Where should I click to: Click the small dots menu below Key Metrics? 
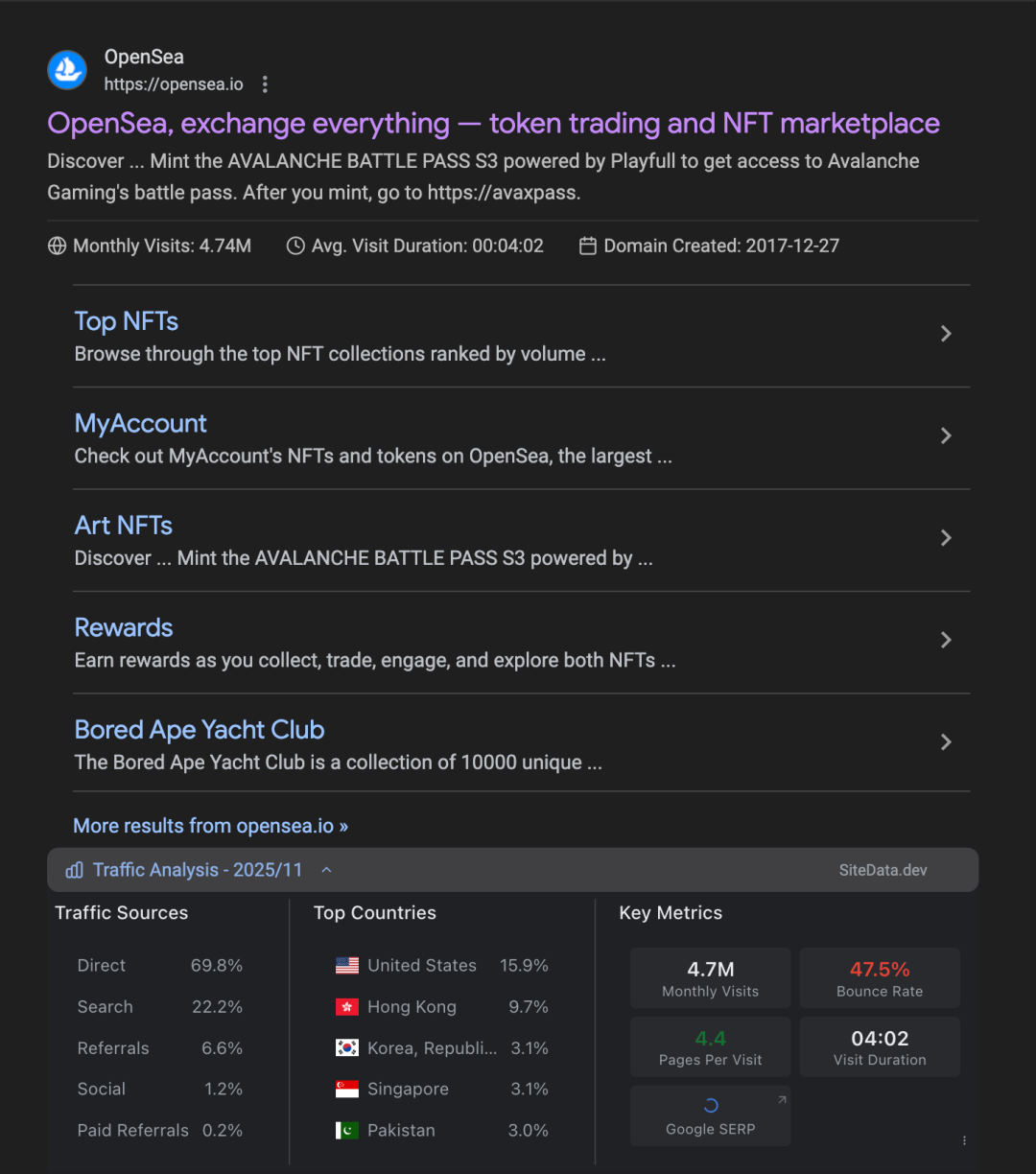click(964, 1140)
